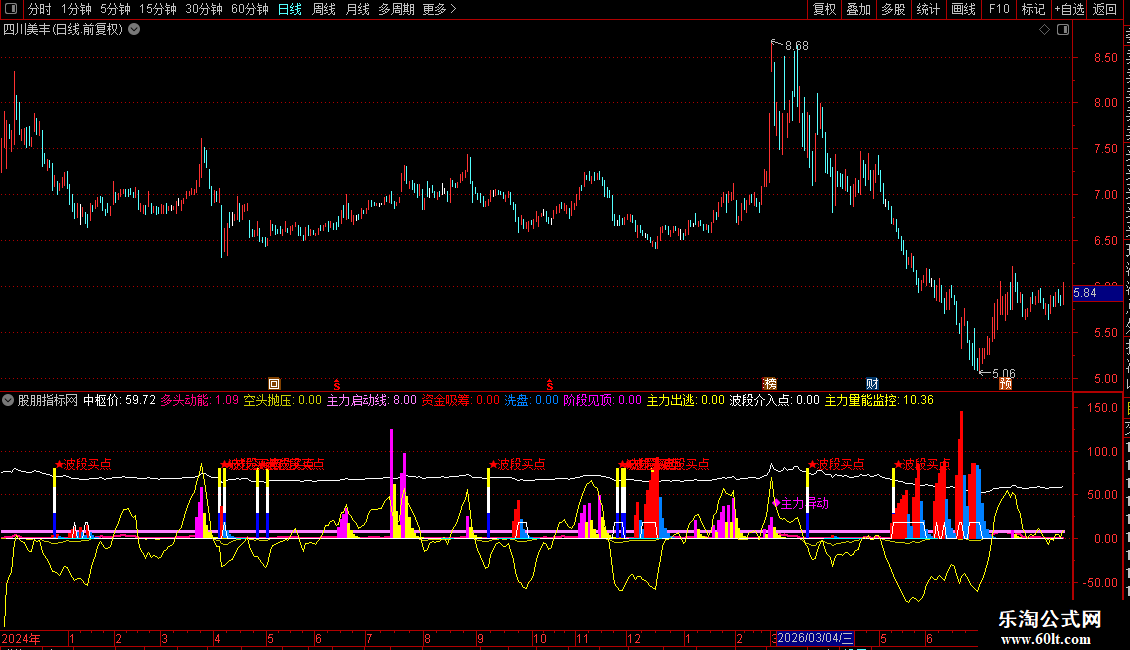Click the 洗盘: 0.00 indicator value
The width and height of the screenshot is (1130, 650).
532,400
